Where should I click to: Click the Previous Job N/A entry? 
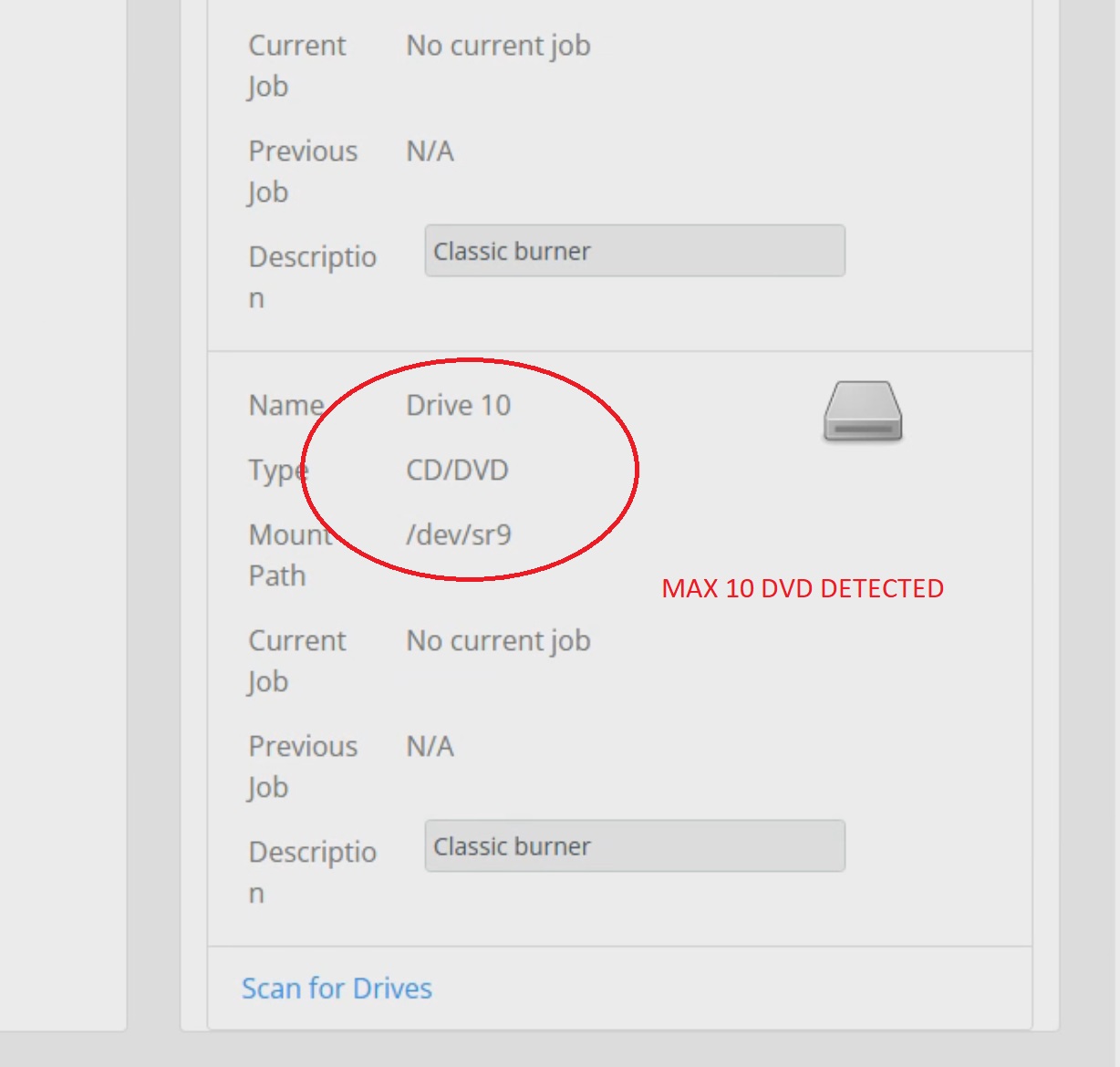429,746
